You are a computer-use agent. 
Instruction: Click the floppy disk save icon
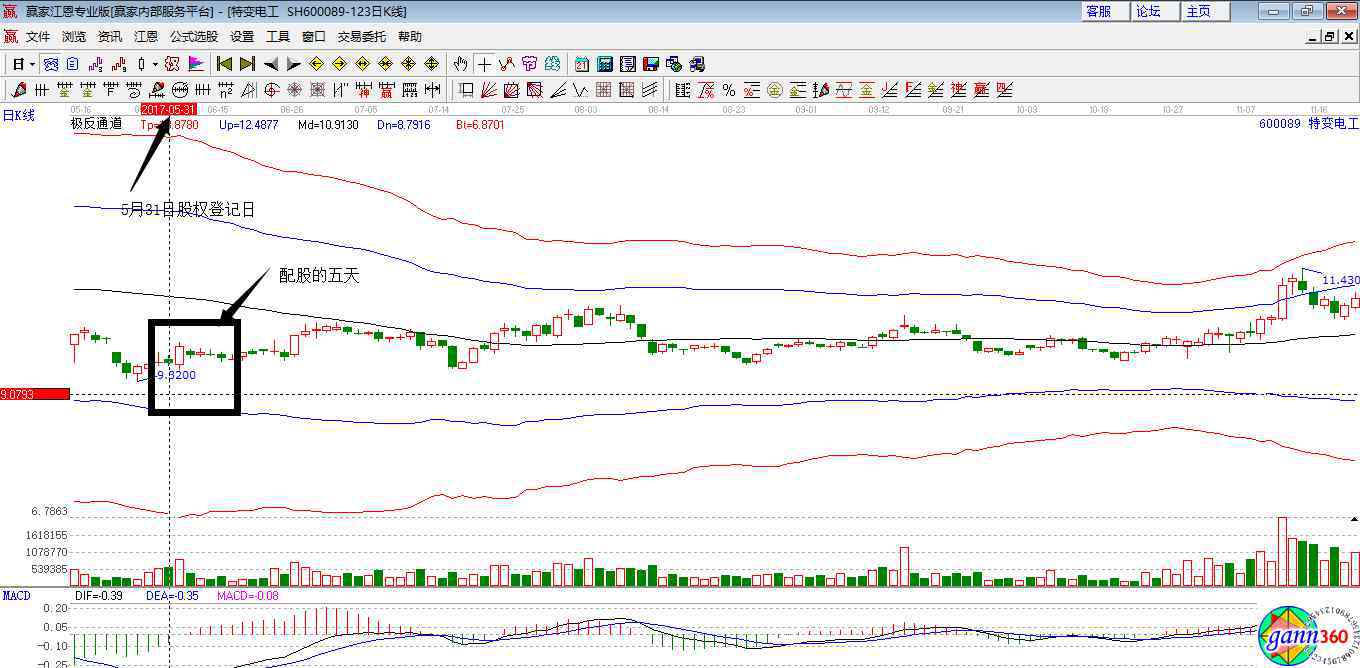point(651,64)
